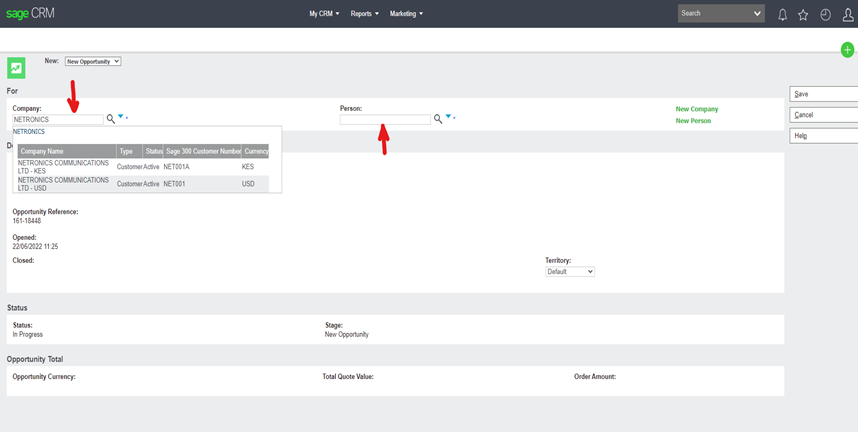
Task: Open the user profile icon
Action: coord(848,14)
